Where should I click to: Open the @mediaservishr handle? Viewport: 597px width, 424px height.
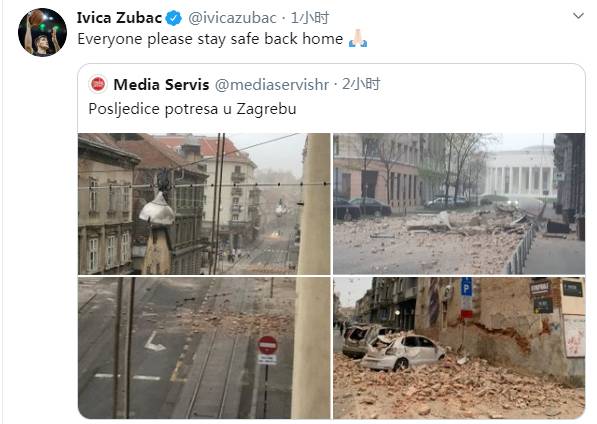(x=272, y=84)
